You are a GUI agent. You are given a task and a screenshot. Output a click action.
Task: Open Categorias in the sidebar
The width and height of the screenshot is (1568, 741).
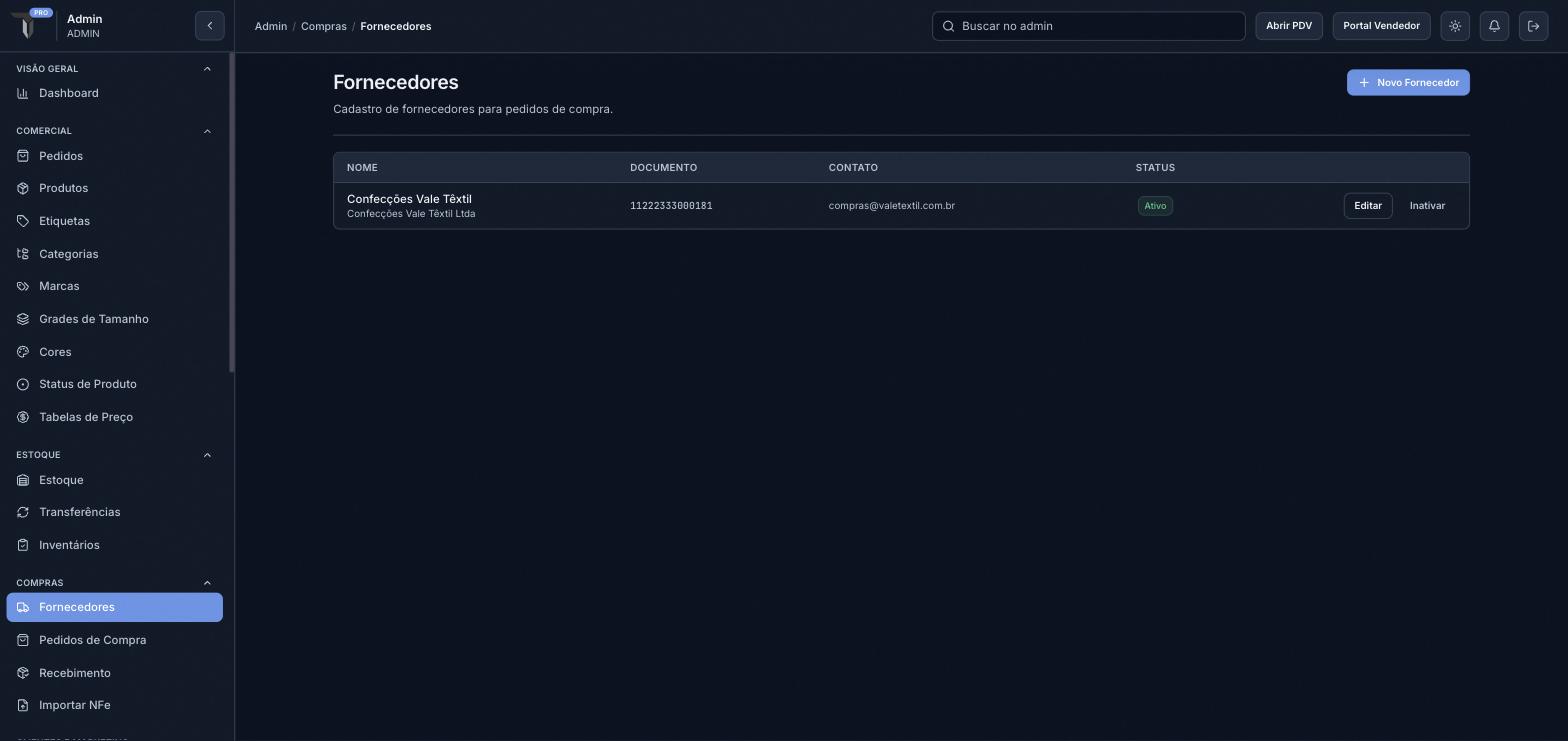[114, 254]
